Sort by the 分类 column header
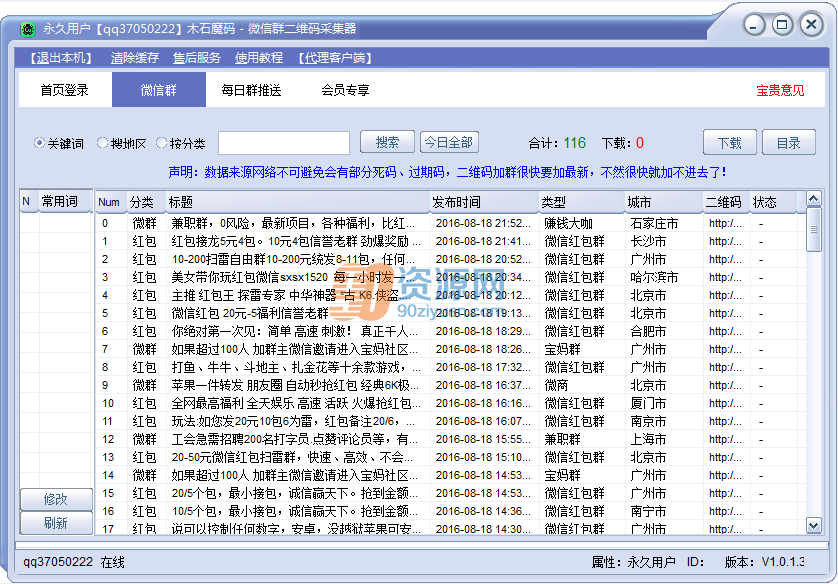Screen dimensions: 838x584 click(146, 202)
